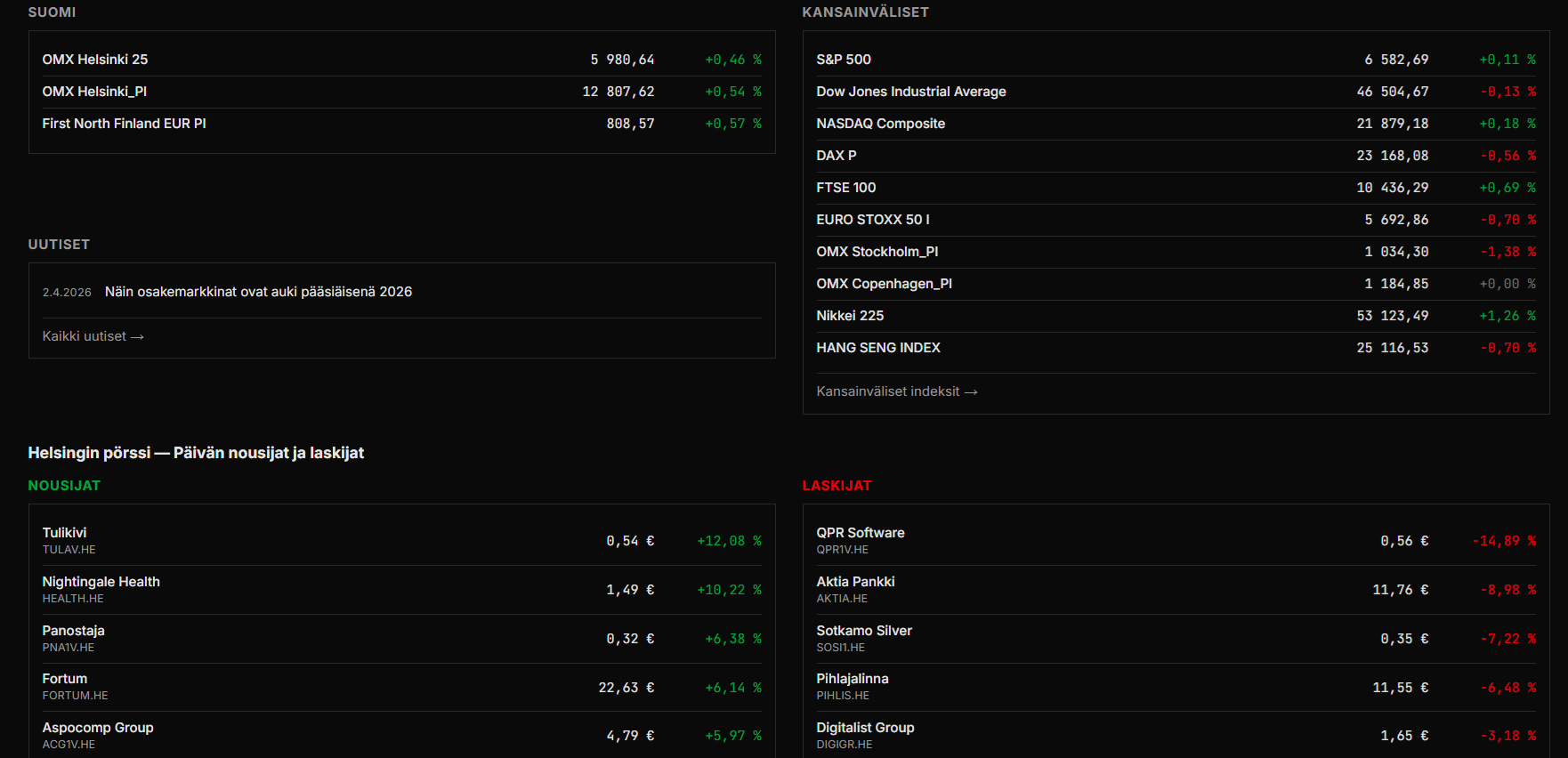Viewport: 1568px width, 758px height.
Task: Click Pihlajalinna price 11,55 €
Action: 1401,688
